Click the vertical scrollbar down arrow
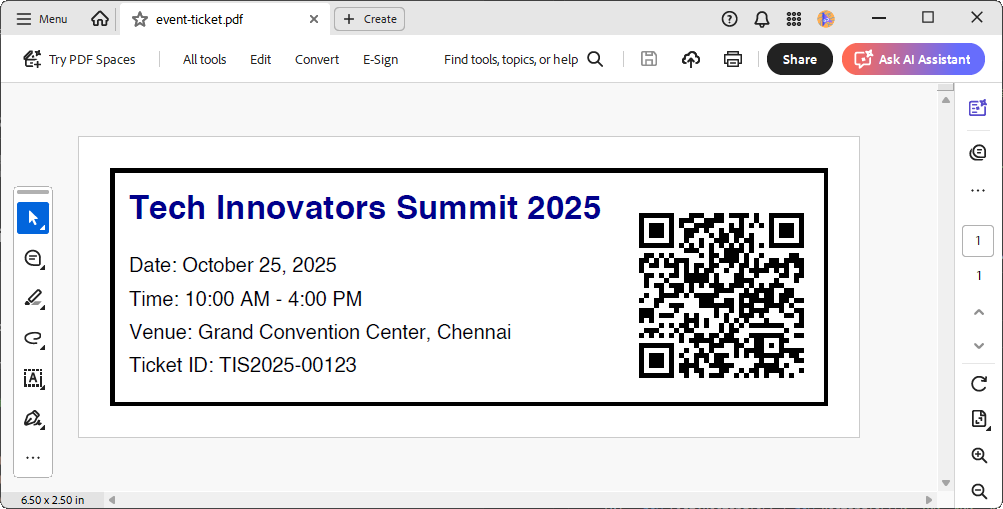Viewport: 1003px width, 509px height. (946, 483)
